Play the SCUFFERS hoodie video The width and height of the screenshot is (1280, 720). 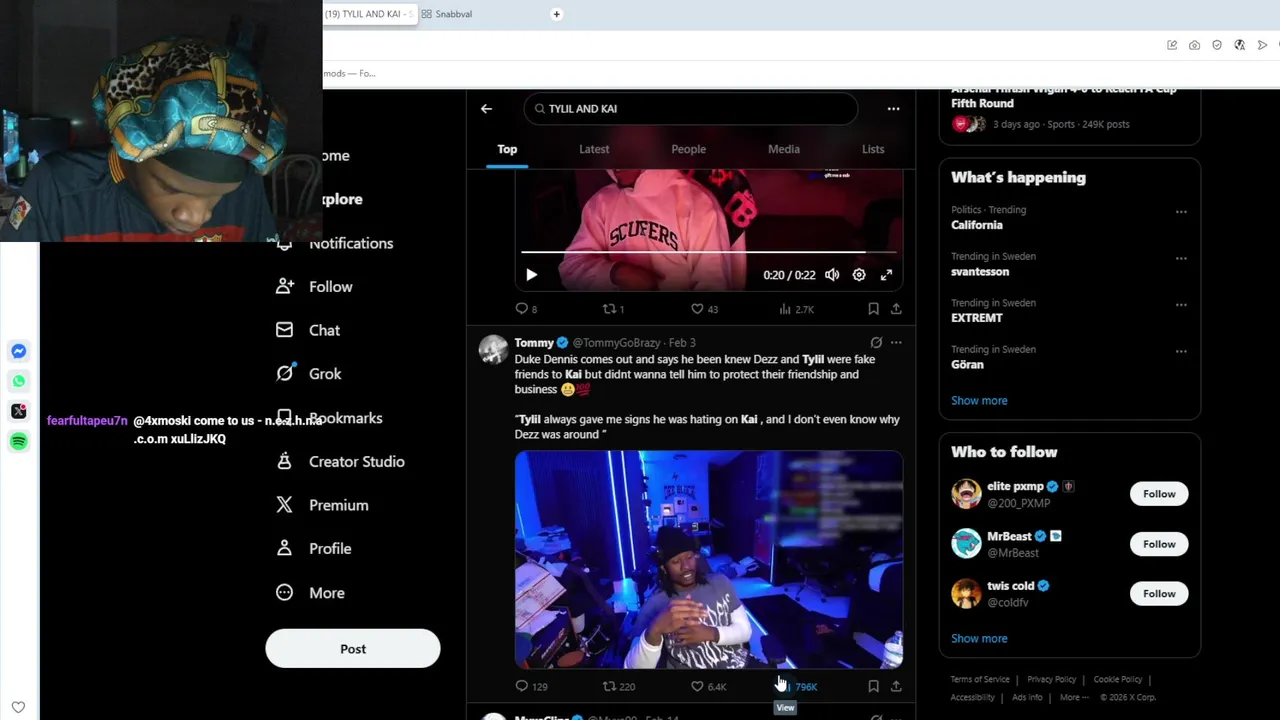point(531,275)
